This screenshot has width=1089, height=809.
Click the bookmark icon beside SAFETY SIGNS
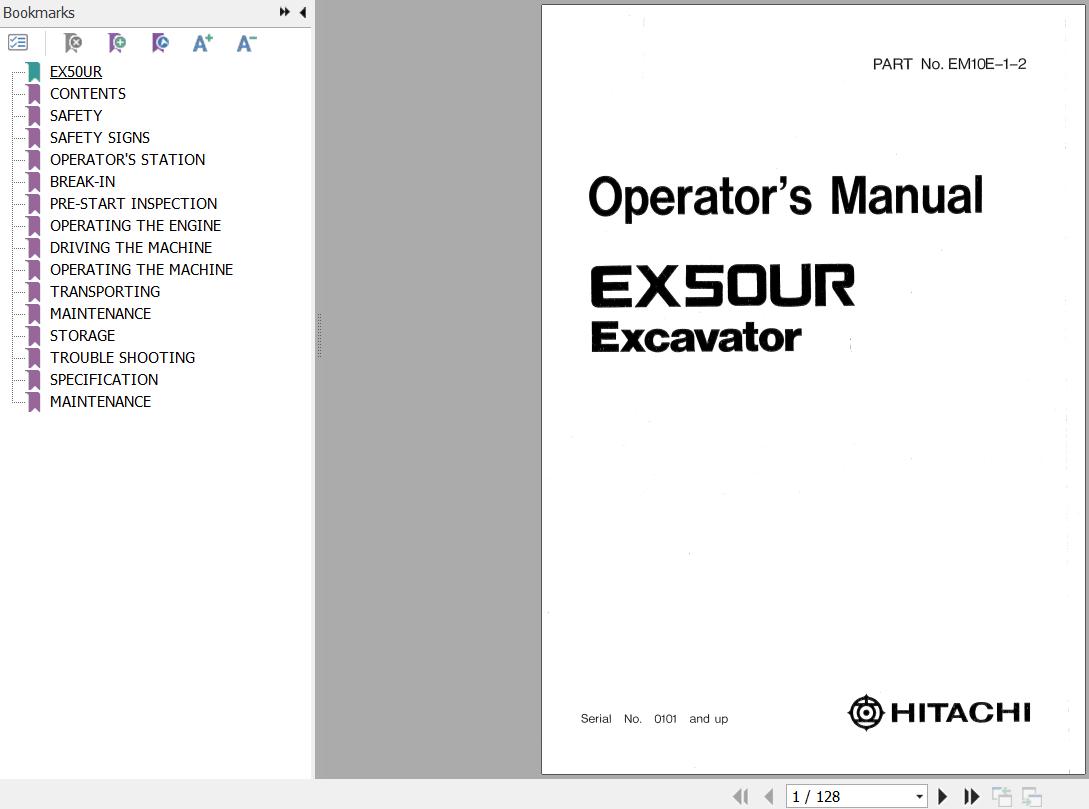coord(34,137)
